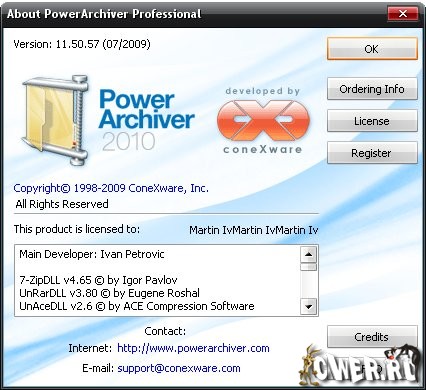The width and height of the screenshot is (426, 390).
Task: Click the support@conexware.com email link
Action: pyautogui.click(x=179, y=368)
